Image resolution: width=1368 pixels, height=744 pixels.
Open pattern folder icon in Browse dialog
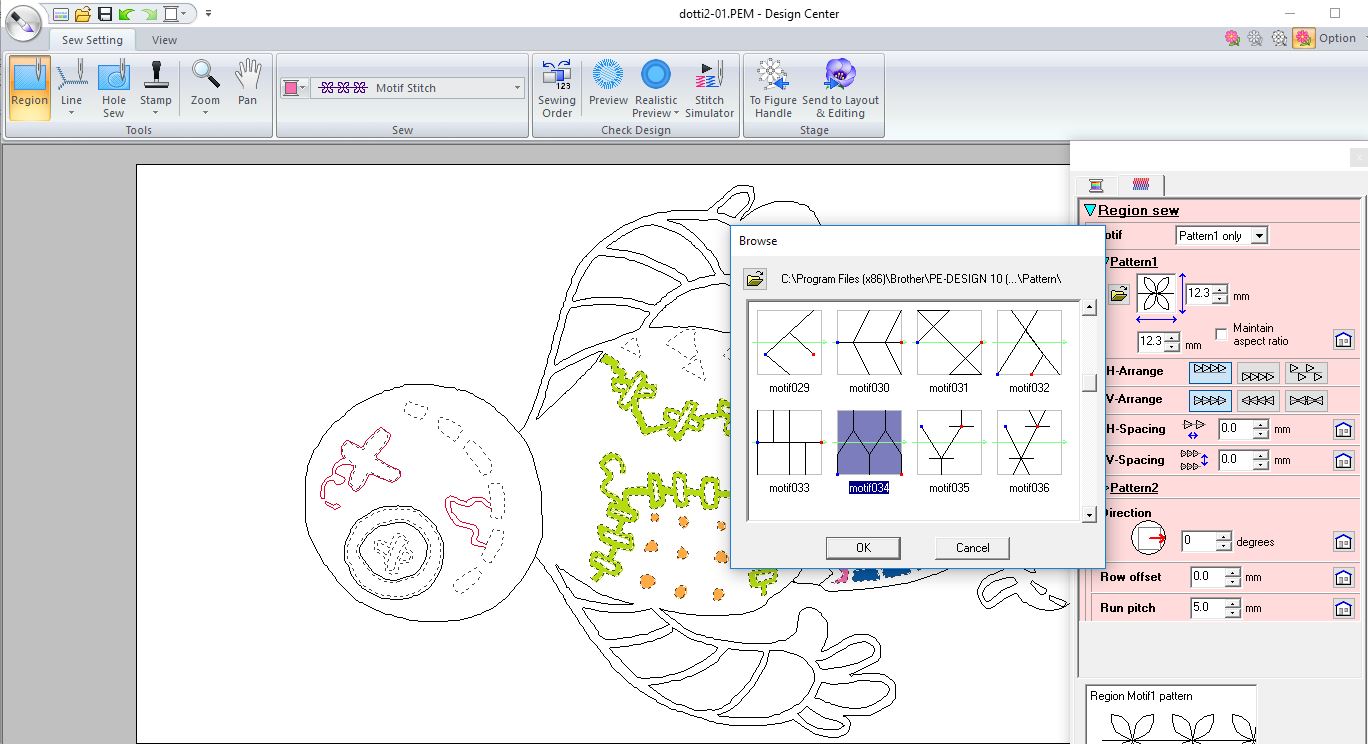756,279
